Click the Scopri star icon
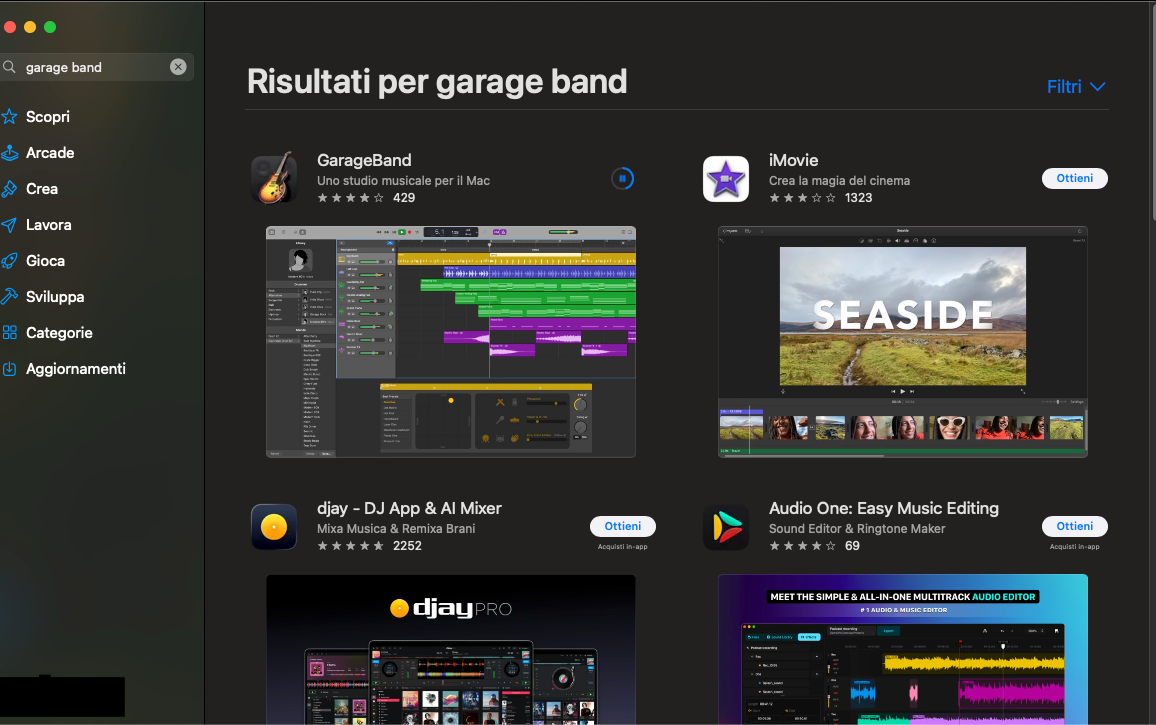Screen dimensions: 1156x725 (x=10, y=117)
